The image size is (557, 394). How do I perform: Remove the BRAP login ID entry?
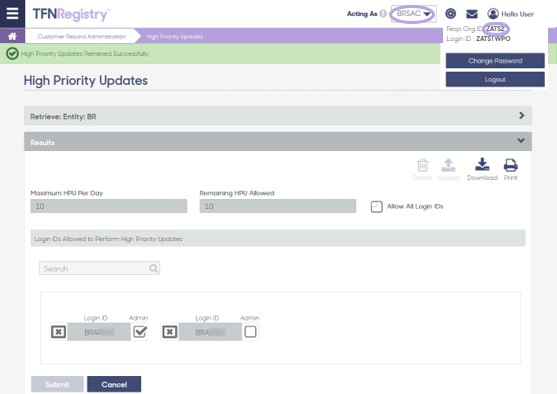[x=58, y=332]
